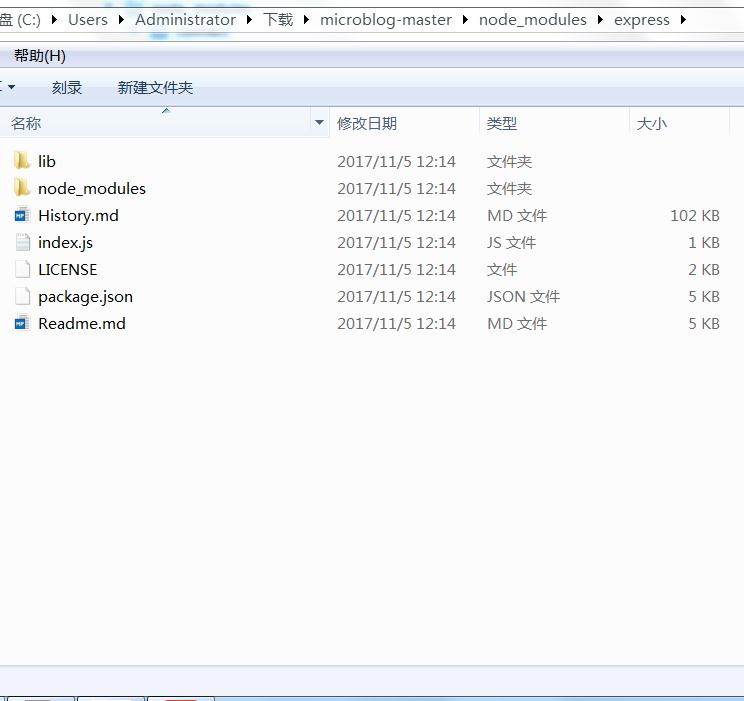Expand the arrow after Users in address bar
The width and height of the screenshot is (744, 701).
pyautogui.click(x=121, y=20)
